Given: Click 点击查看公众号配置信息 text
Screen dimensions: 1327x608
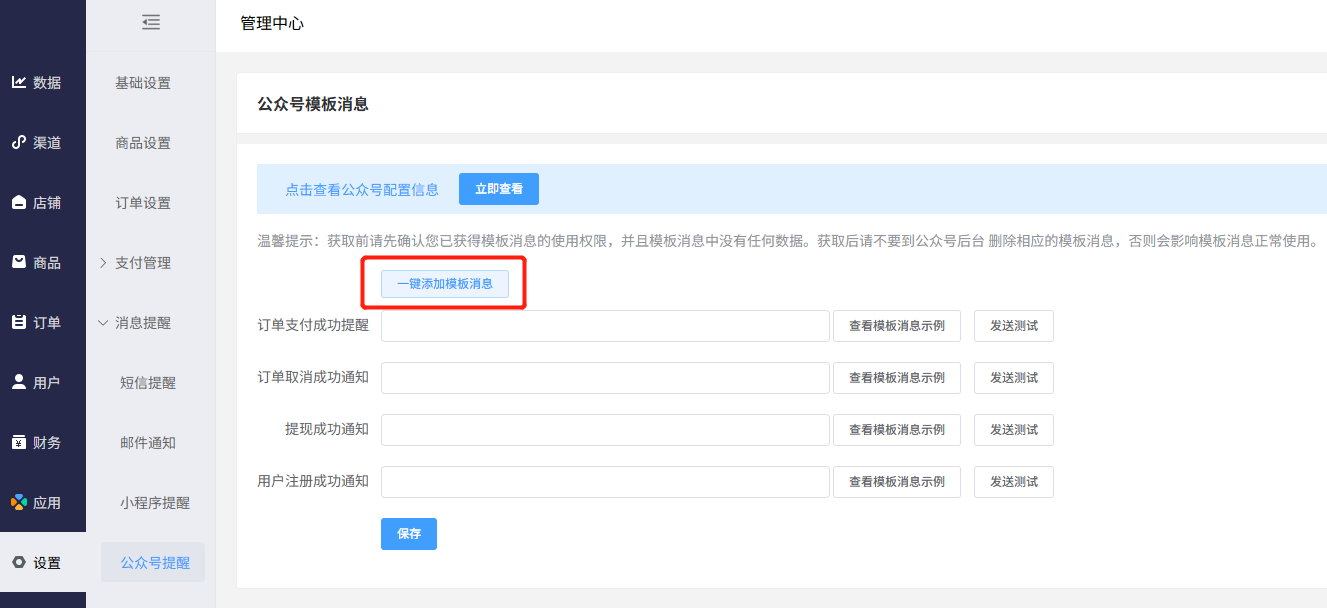Looking at the screenshot, I should pos(362,189).
